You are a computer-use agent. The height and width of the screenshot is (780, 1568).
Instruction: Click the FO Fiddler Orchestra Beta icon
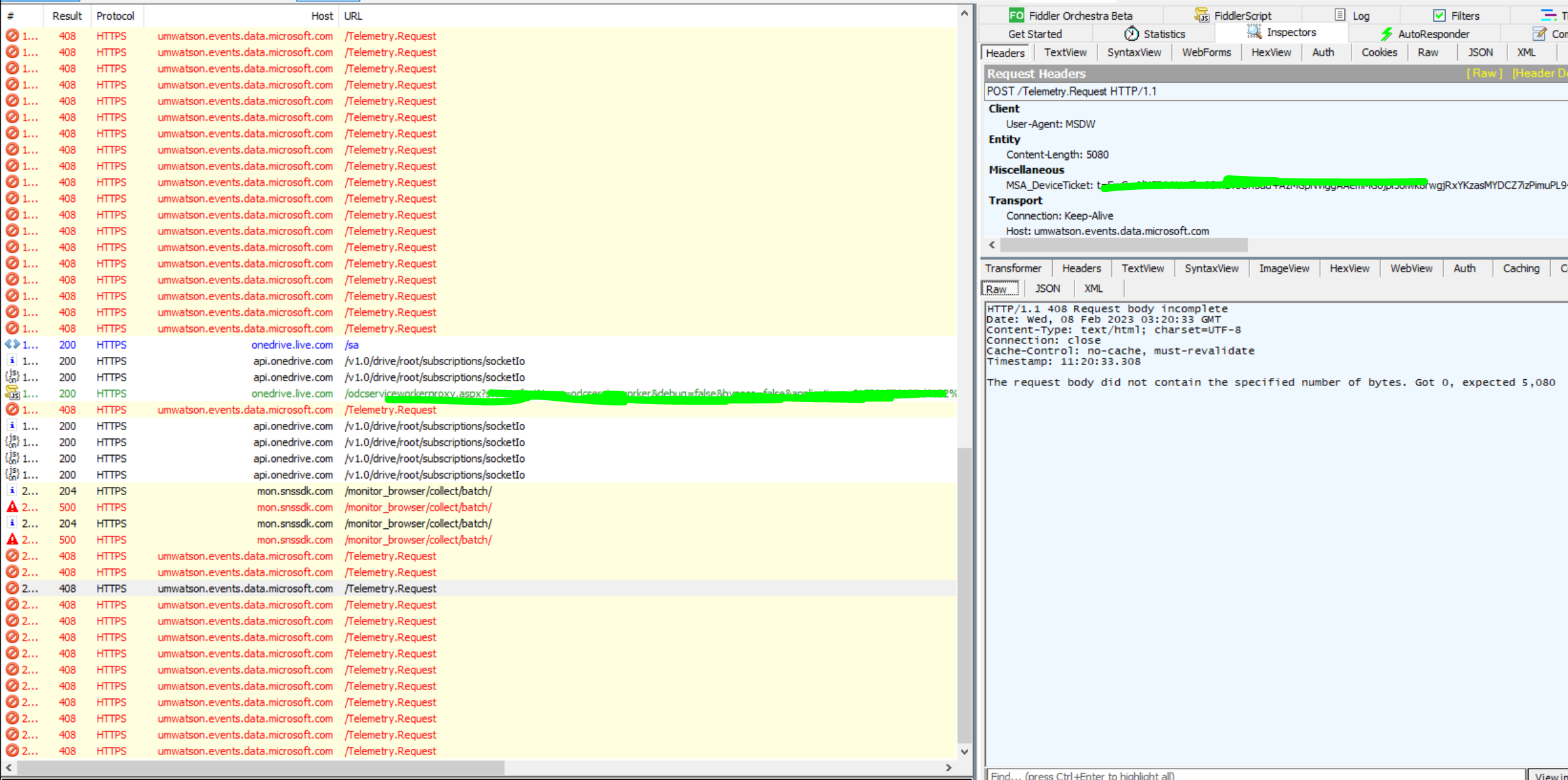coord(1017,15)
